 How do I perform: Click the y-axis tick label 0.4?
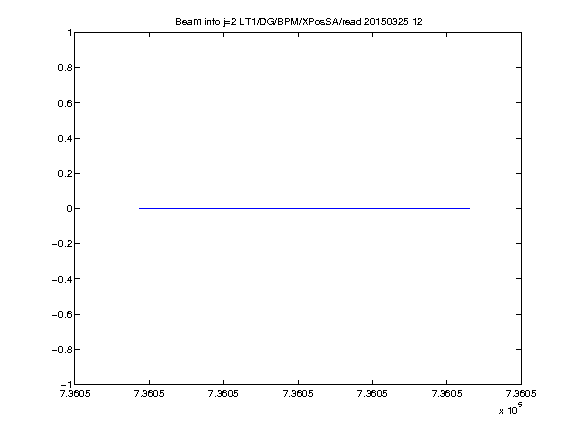point(65,138)
